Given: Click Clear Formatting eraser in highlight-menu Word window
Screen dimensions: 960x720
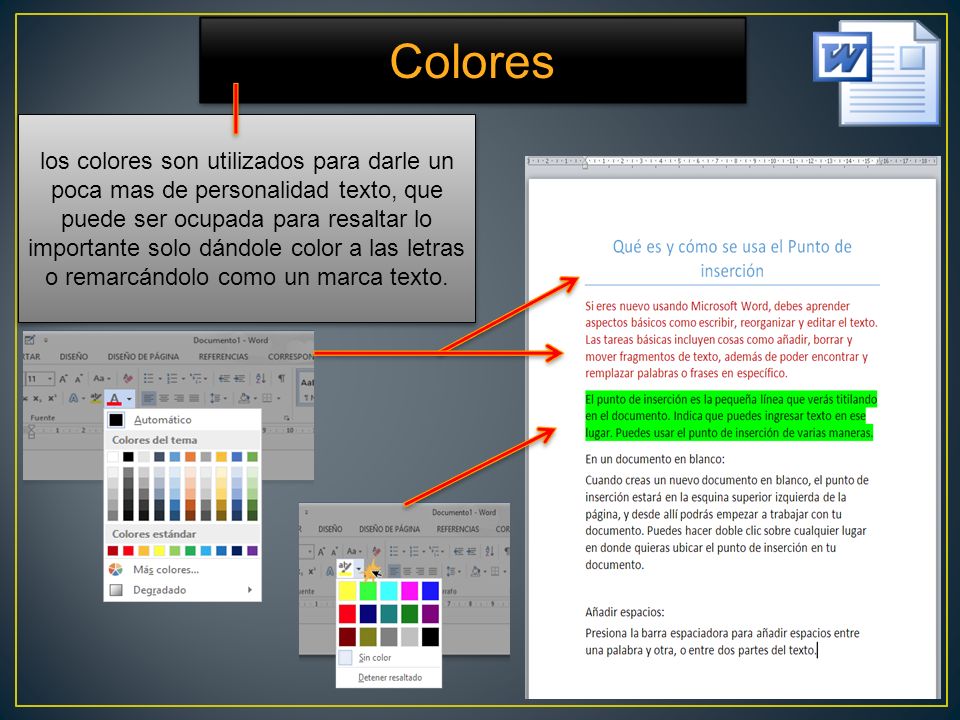Looking at the screenshot, I should 376,551.
